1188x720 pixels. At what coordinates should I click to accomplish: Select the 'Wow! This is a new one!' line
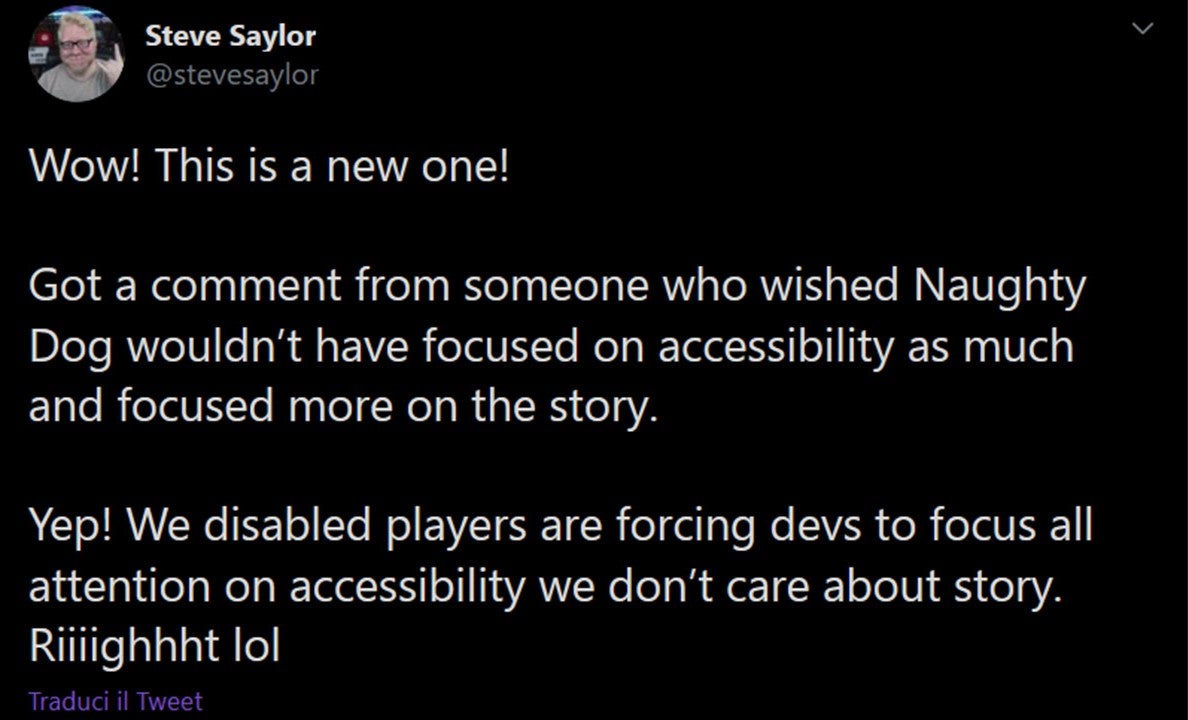pyautogui.click(x=269, y=165)
